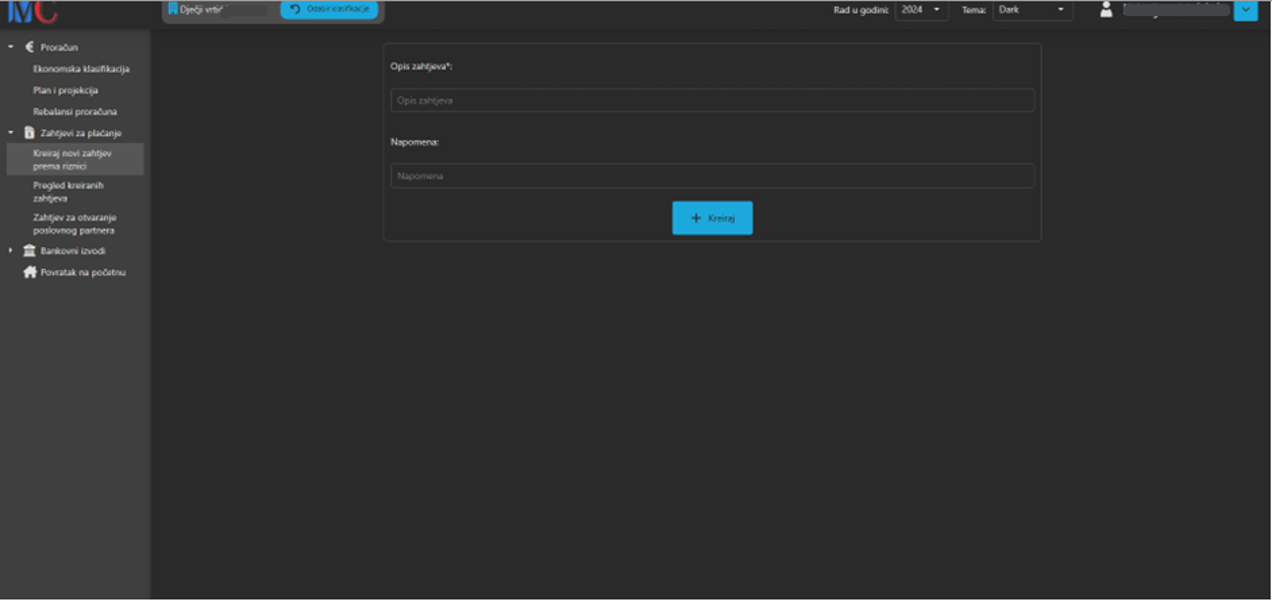Click the document icon beside Zahtjevi za plaćanje
The height and width of the screenshot is (600, 1272).
[x=29, y=133]
